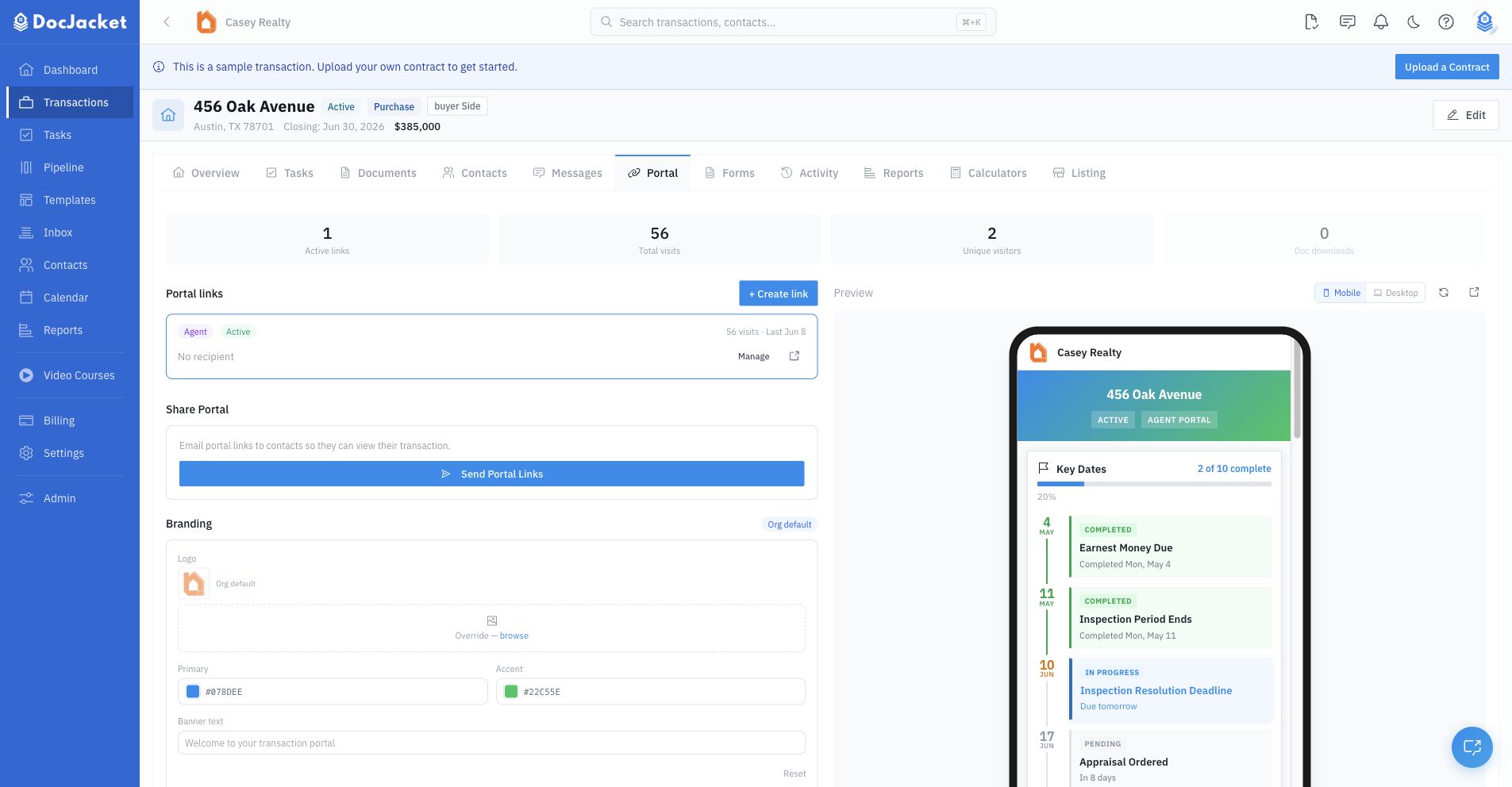
Task: Go back using the chevron arrow
Action: pos(167,22)
